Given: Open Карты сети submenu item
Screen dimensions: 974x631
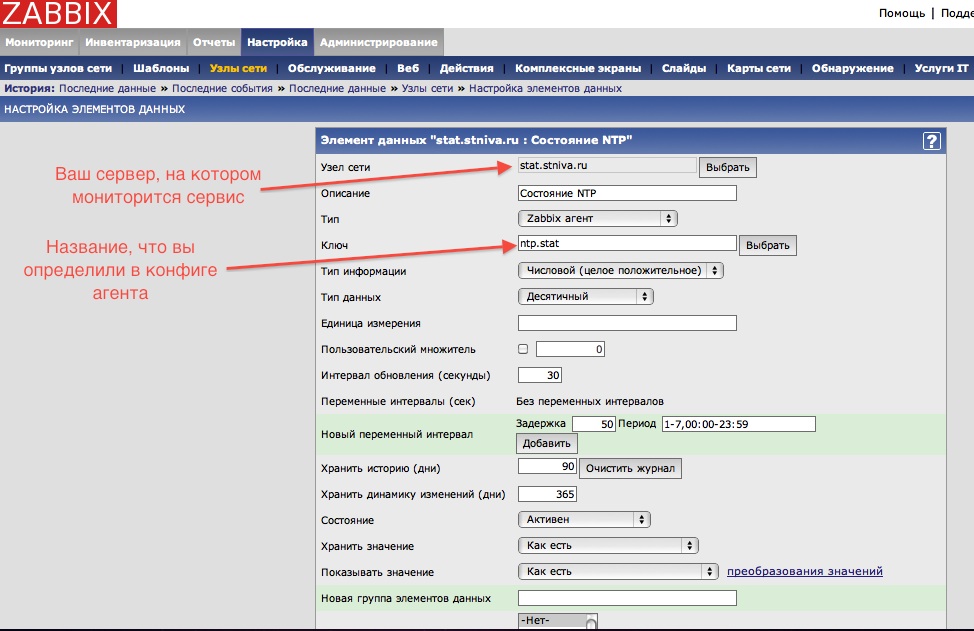Looking at the screenshot, I should point(759,68).
